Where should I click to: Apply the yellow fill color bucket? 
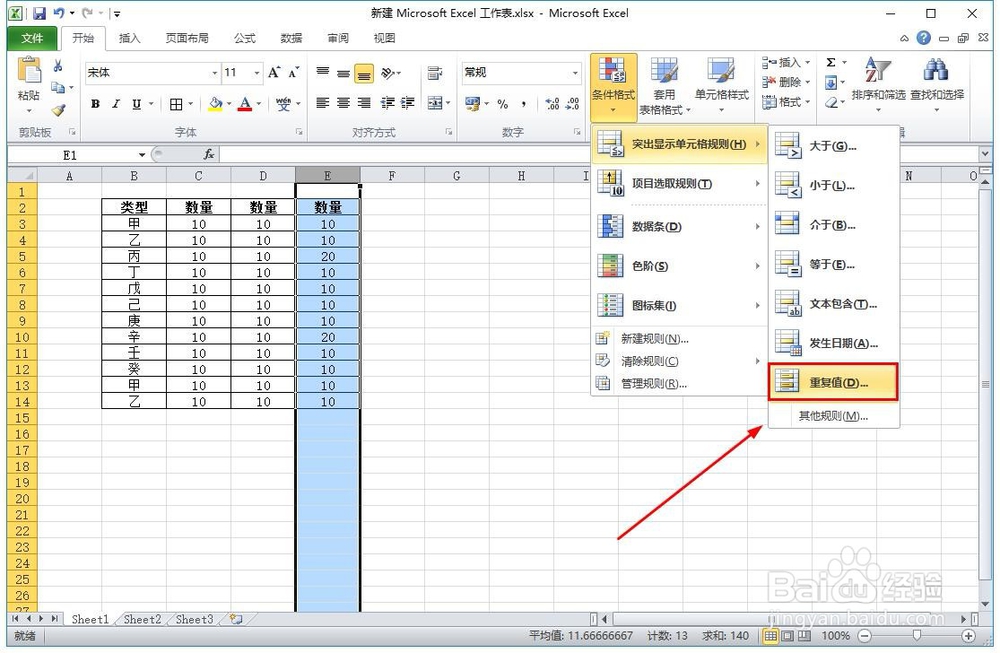tap(216, 104)
